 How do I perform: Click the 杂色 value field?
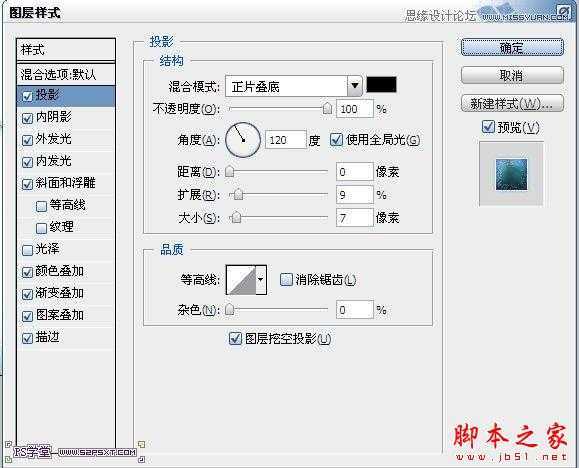point(354,310)
